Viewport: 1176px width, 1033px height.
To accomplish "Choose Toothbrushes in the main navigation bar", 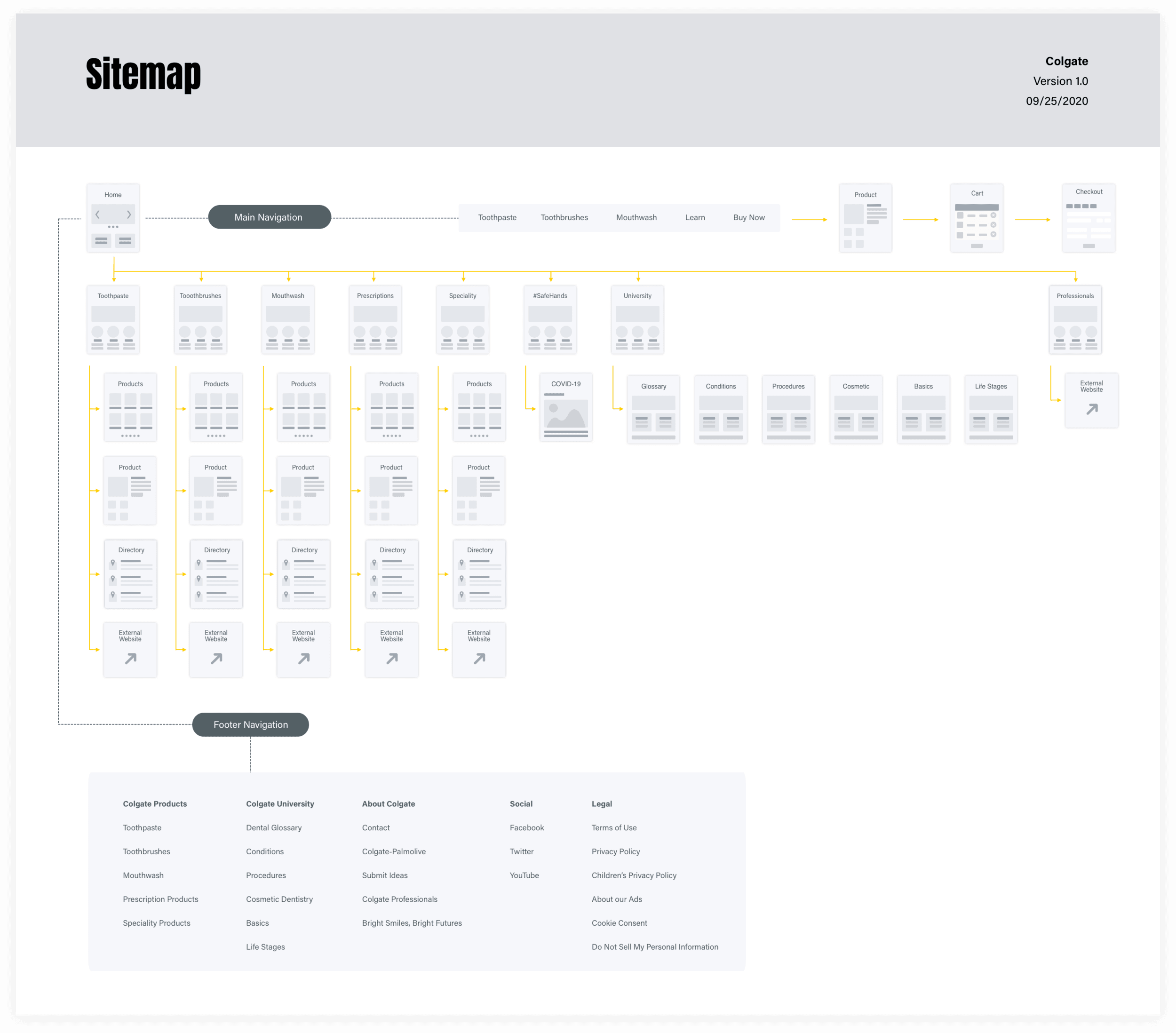I will coord(564,217).
